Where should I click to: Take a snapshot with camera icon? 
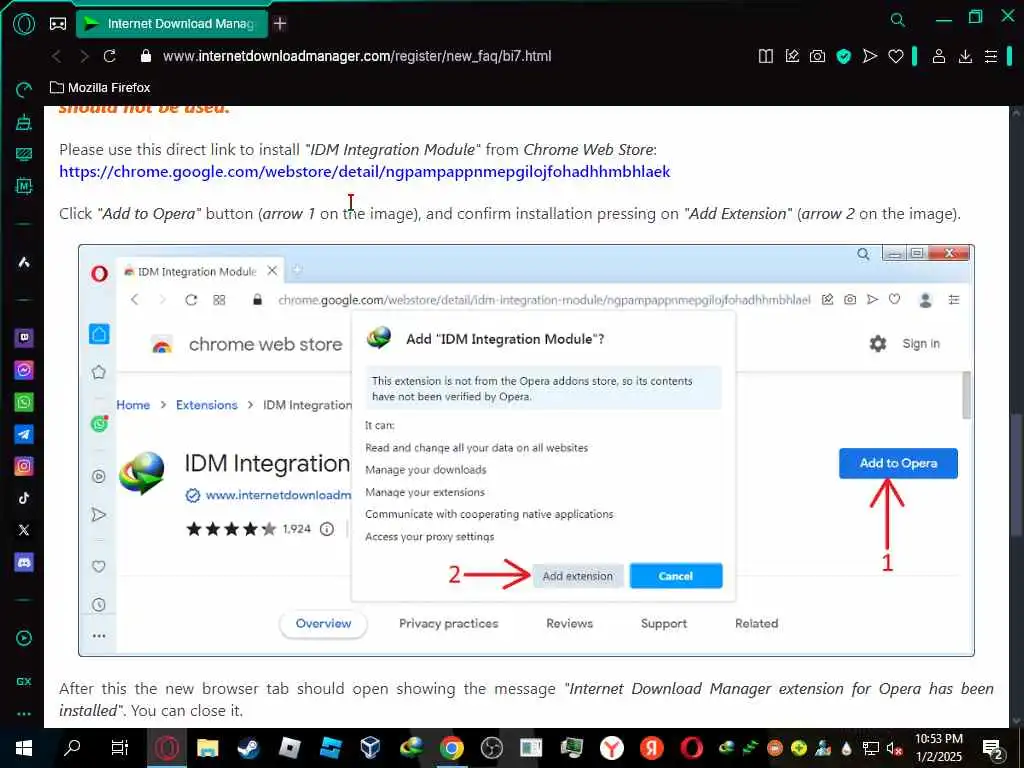click(x=817, y=56)
